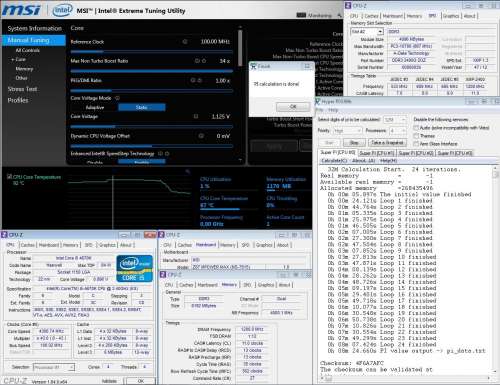Switch to Super PI CPU #2 tab

(x=416, y=153)
